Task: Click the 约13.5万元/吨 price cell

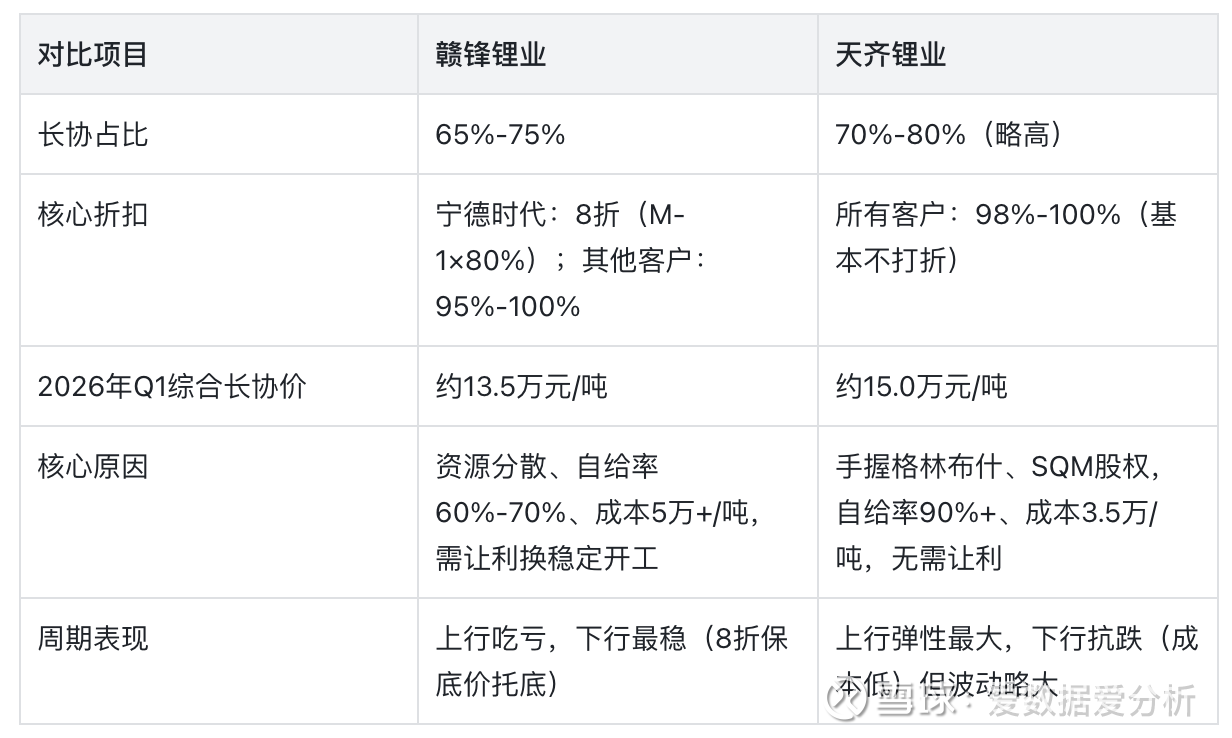Action: pyautogui.click(x=521, y=386)
